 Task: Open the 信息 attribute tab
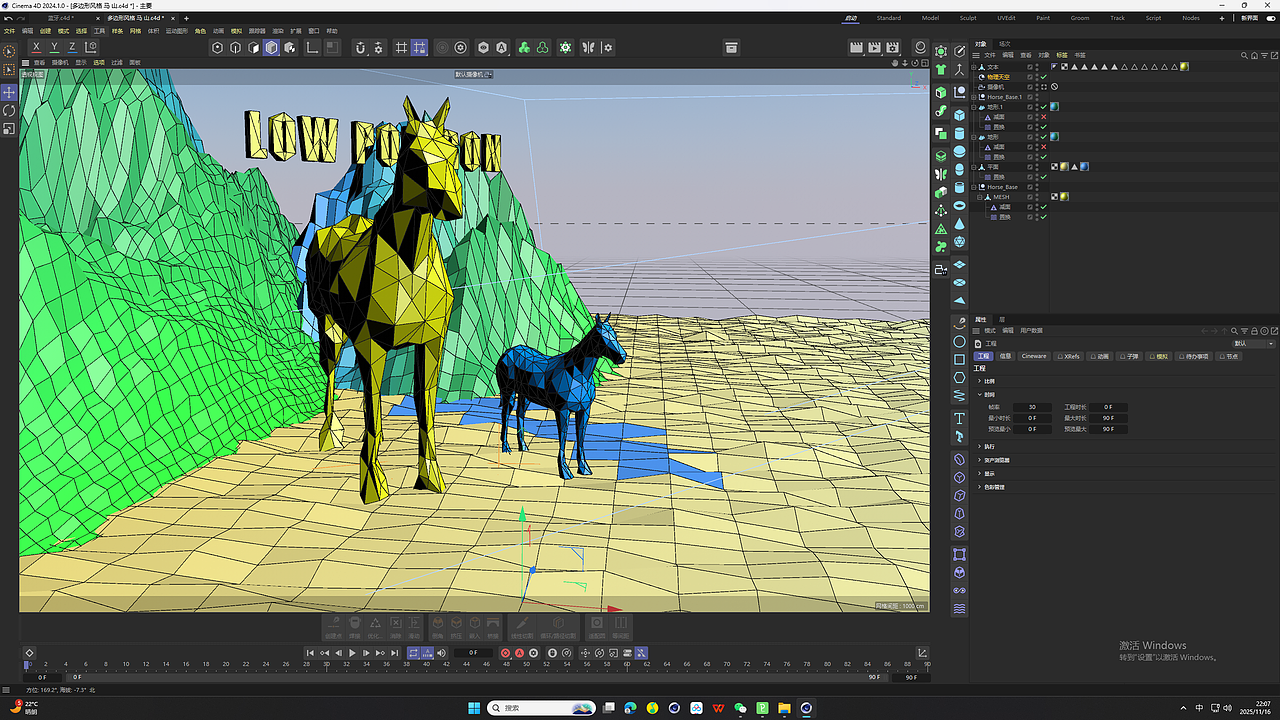[1006, 356]
